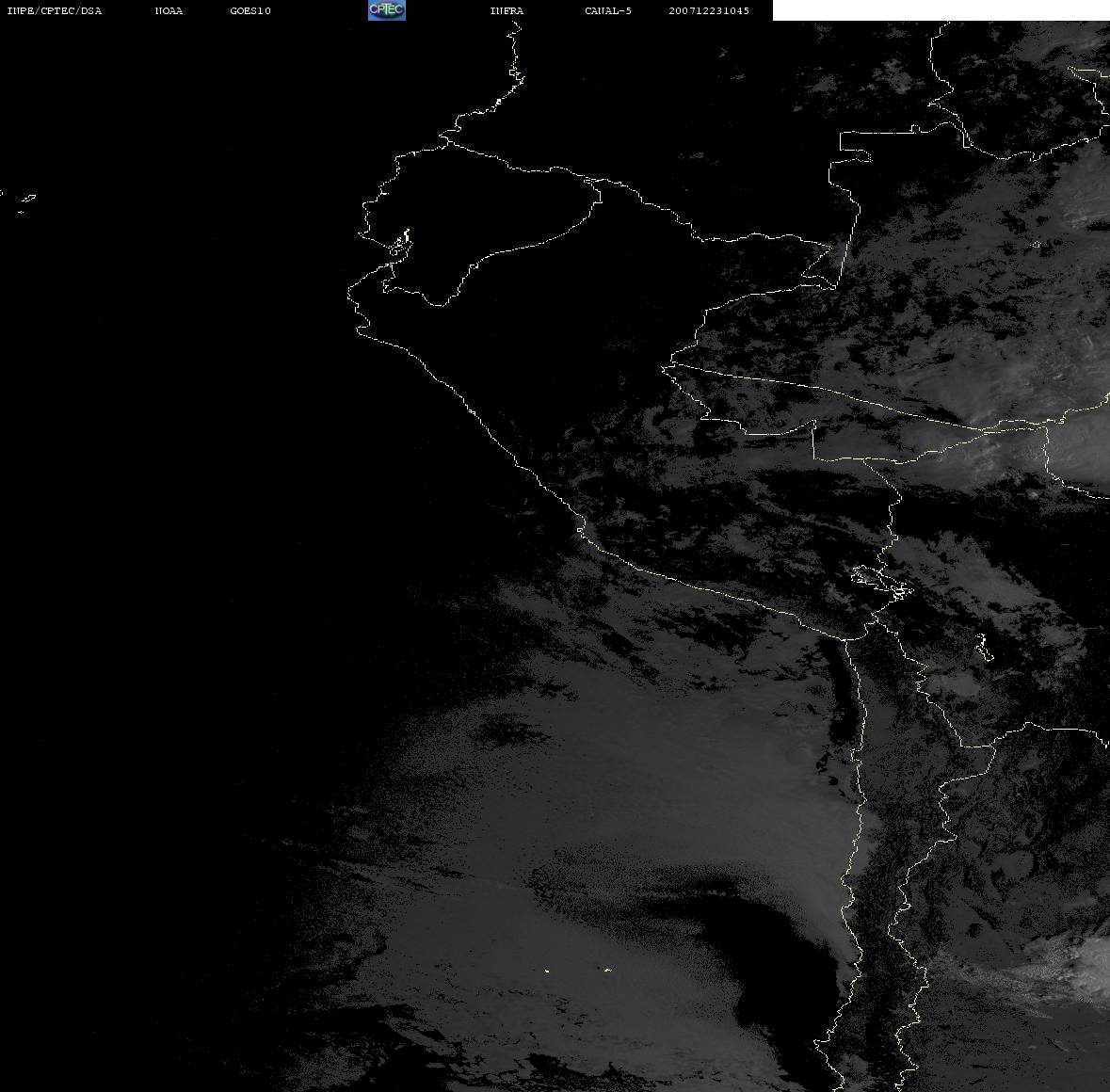The image size is (1110, 1092).
Task: Select the NOAA label in the header
Action: click(x=169, y=11)
